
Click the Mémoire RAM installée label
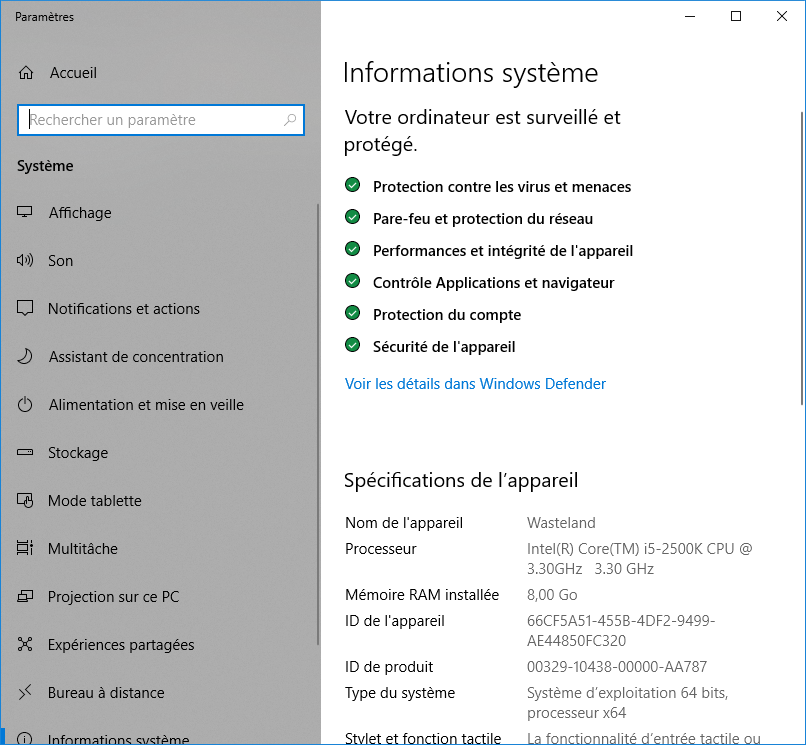click(422, 594)
